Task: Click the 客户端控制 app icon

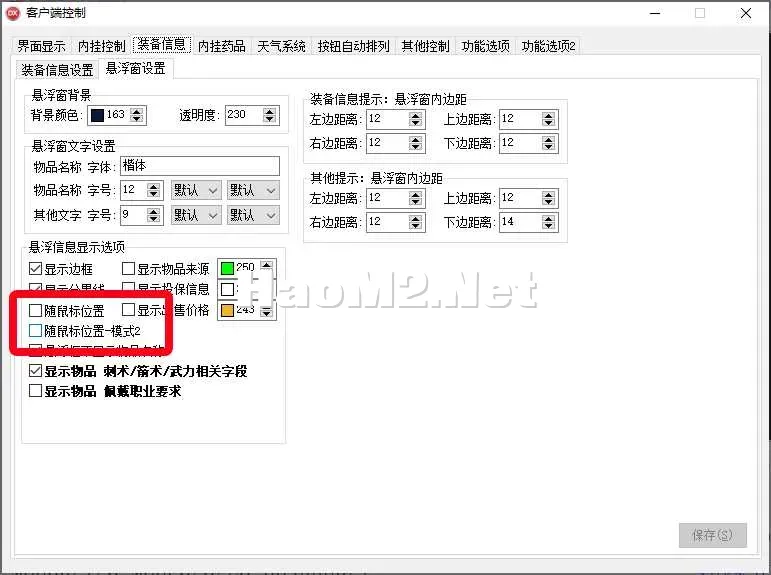Action: tap(13, 13)
